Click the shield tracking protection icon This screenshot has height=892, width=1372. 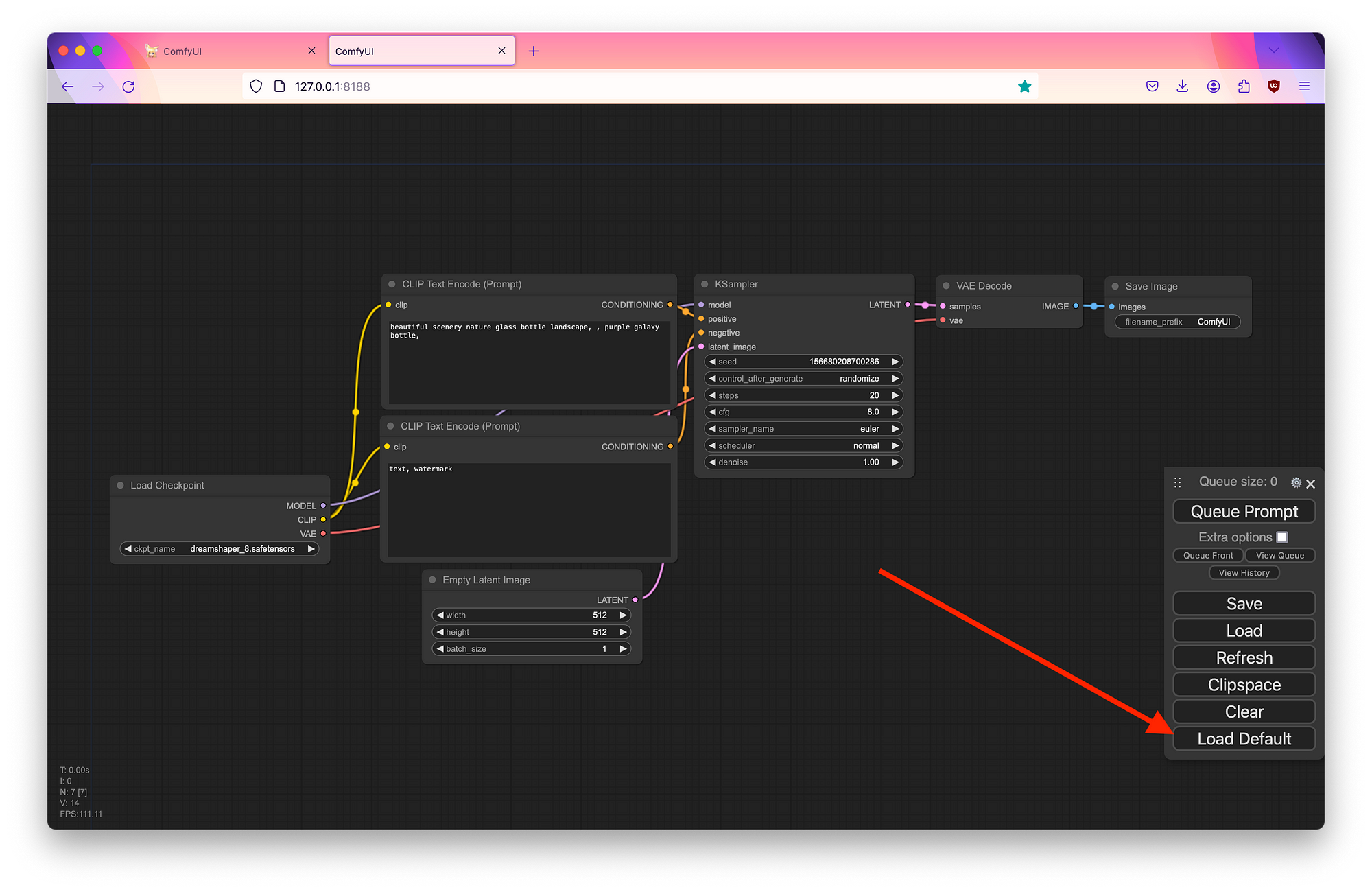pyautogui.click(x=256, y=86)
